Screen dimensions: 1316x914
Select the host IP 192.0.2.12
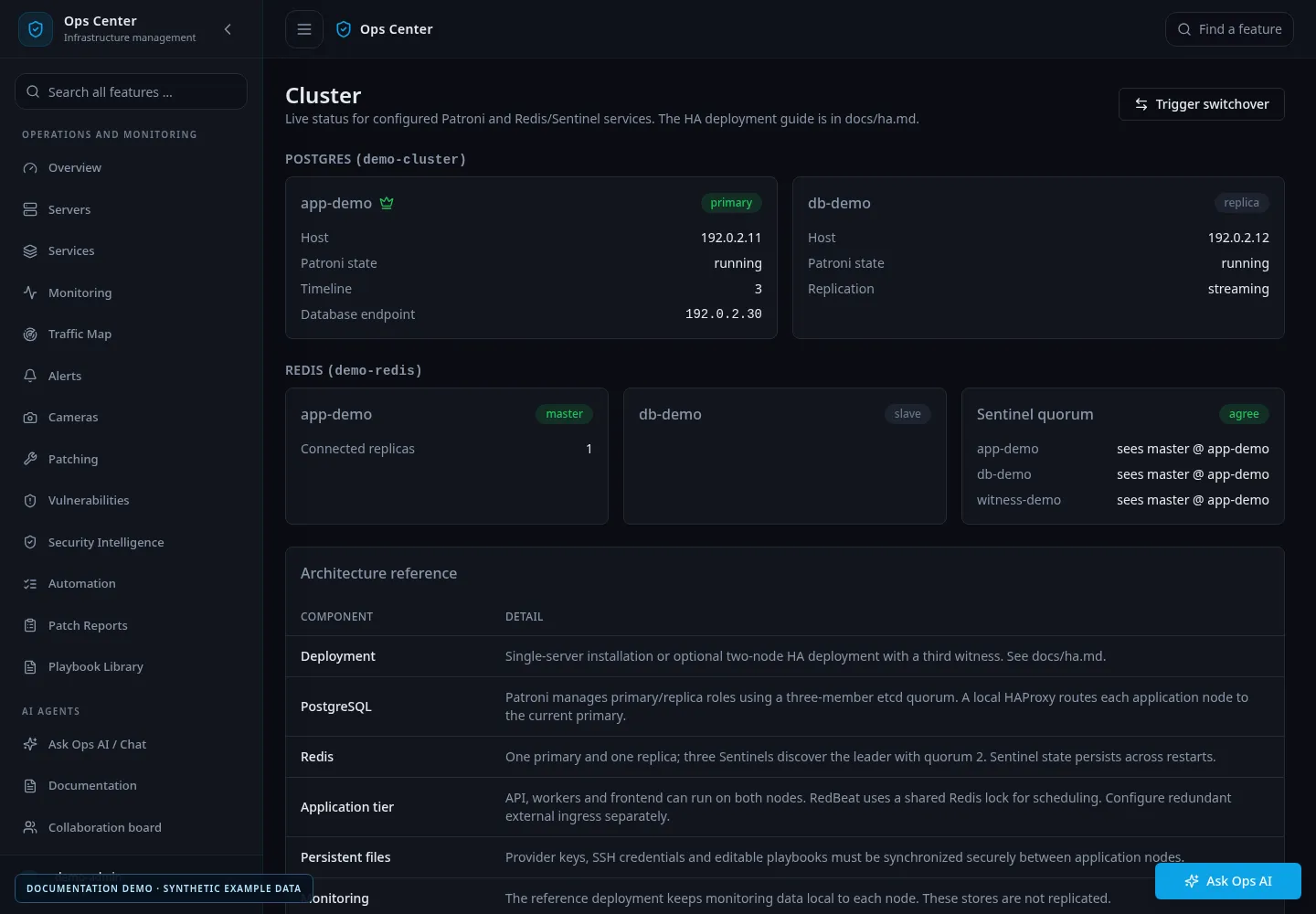(x=1238, y=238)
